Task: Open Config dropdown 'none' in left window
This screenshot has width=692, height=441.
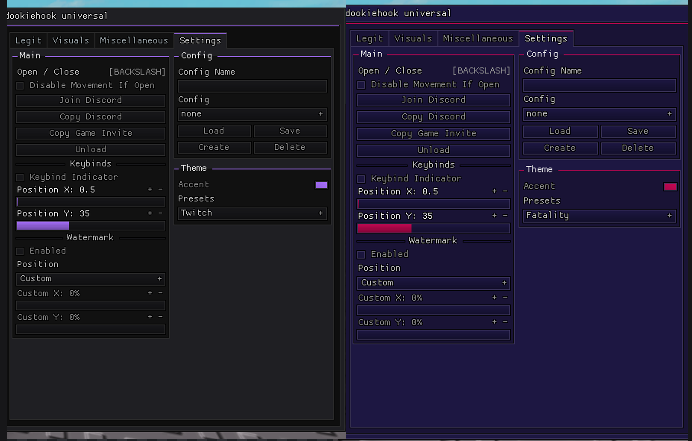Action: pos(252,114)
